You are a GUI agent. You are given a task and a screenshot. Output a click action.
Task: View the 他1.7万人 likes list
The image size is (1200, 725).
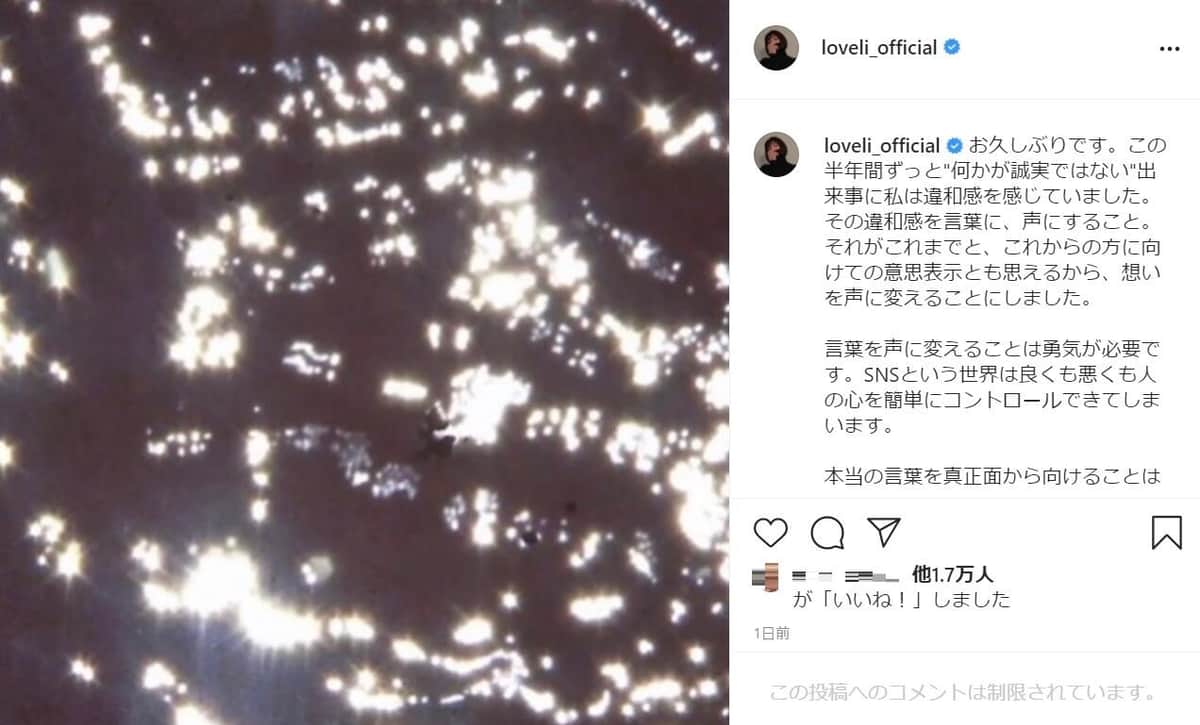953,574
